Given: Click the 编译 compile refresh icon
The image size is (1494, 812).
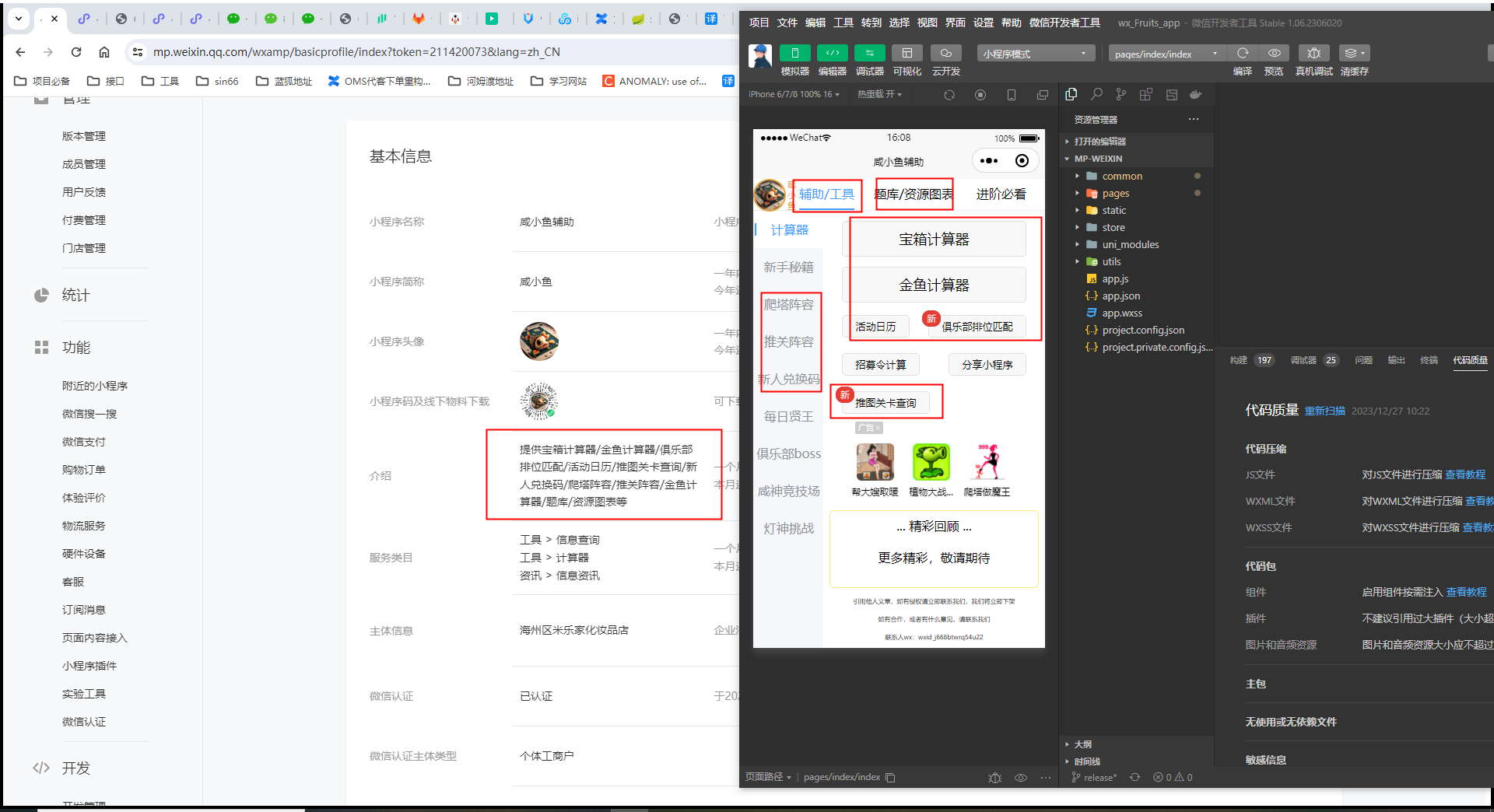Looking at the screenshot, I should click(x=1243, y=53).
